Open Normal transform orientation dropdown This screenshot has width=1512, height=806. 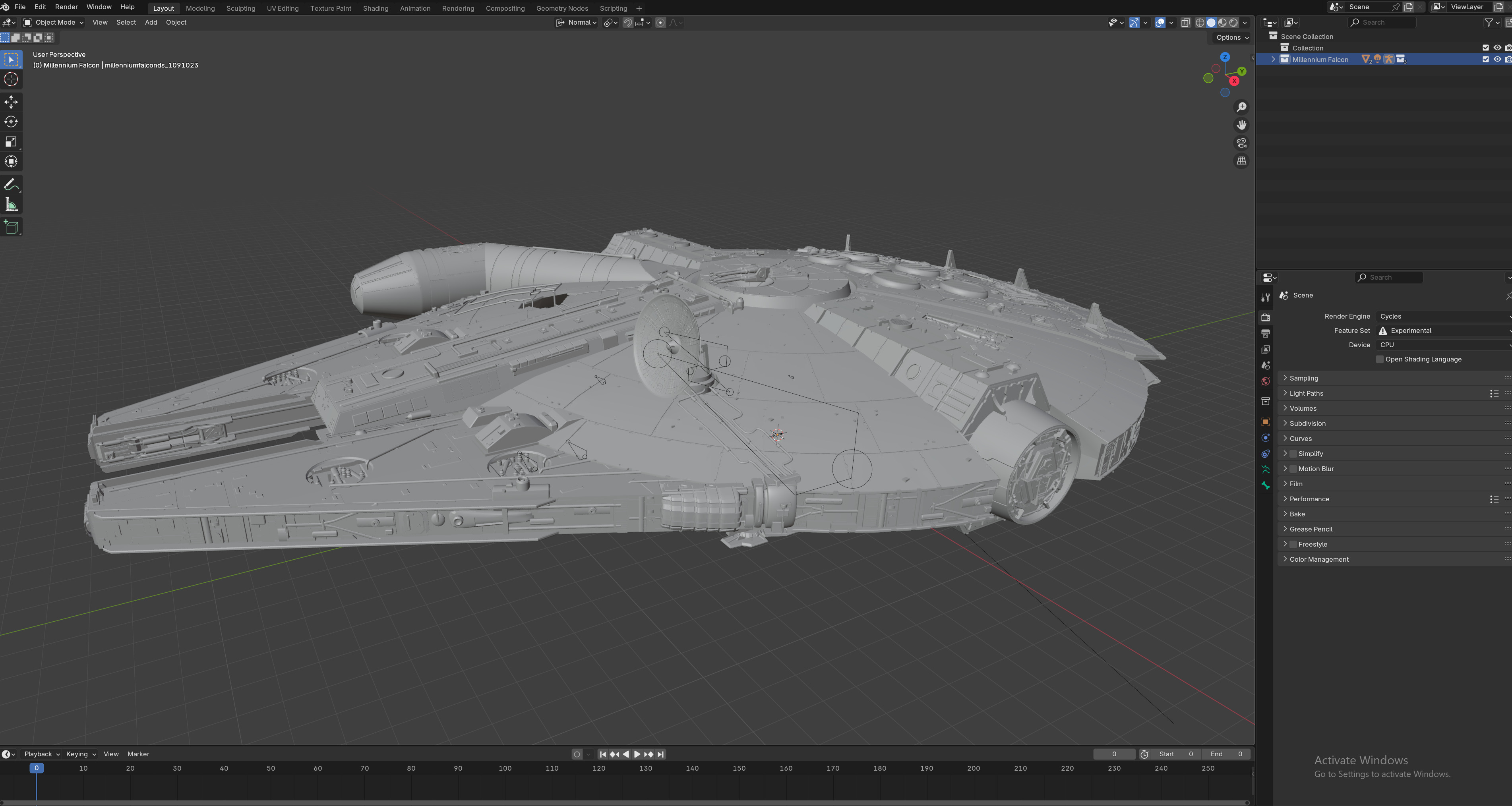point(577,22)
